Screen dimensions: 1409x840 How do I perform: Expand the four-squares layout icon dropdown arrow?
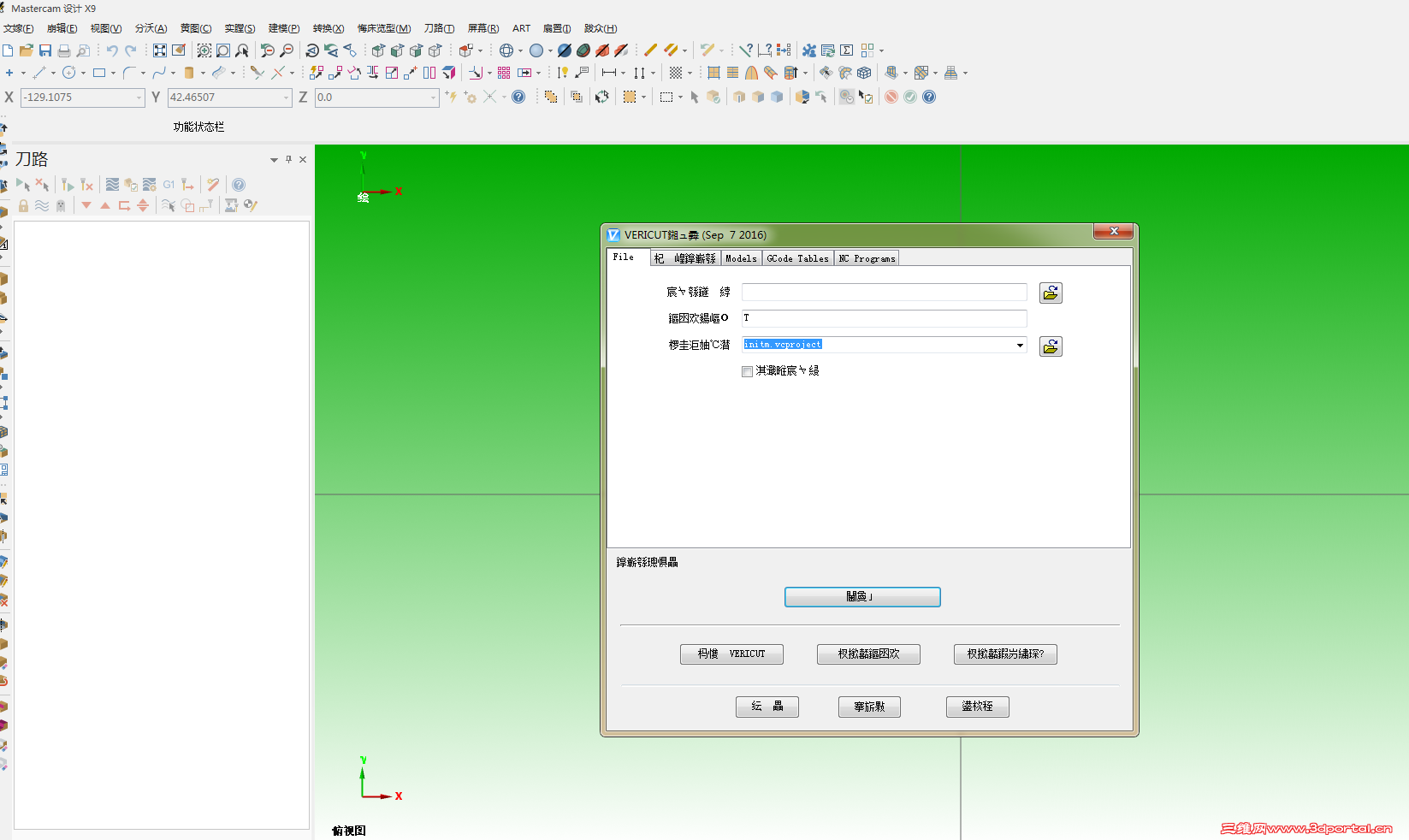881,50
